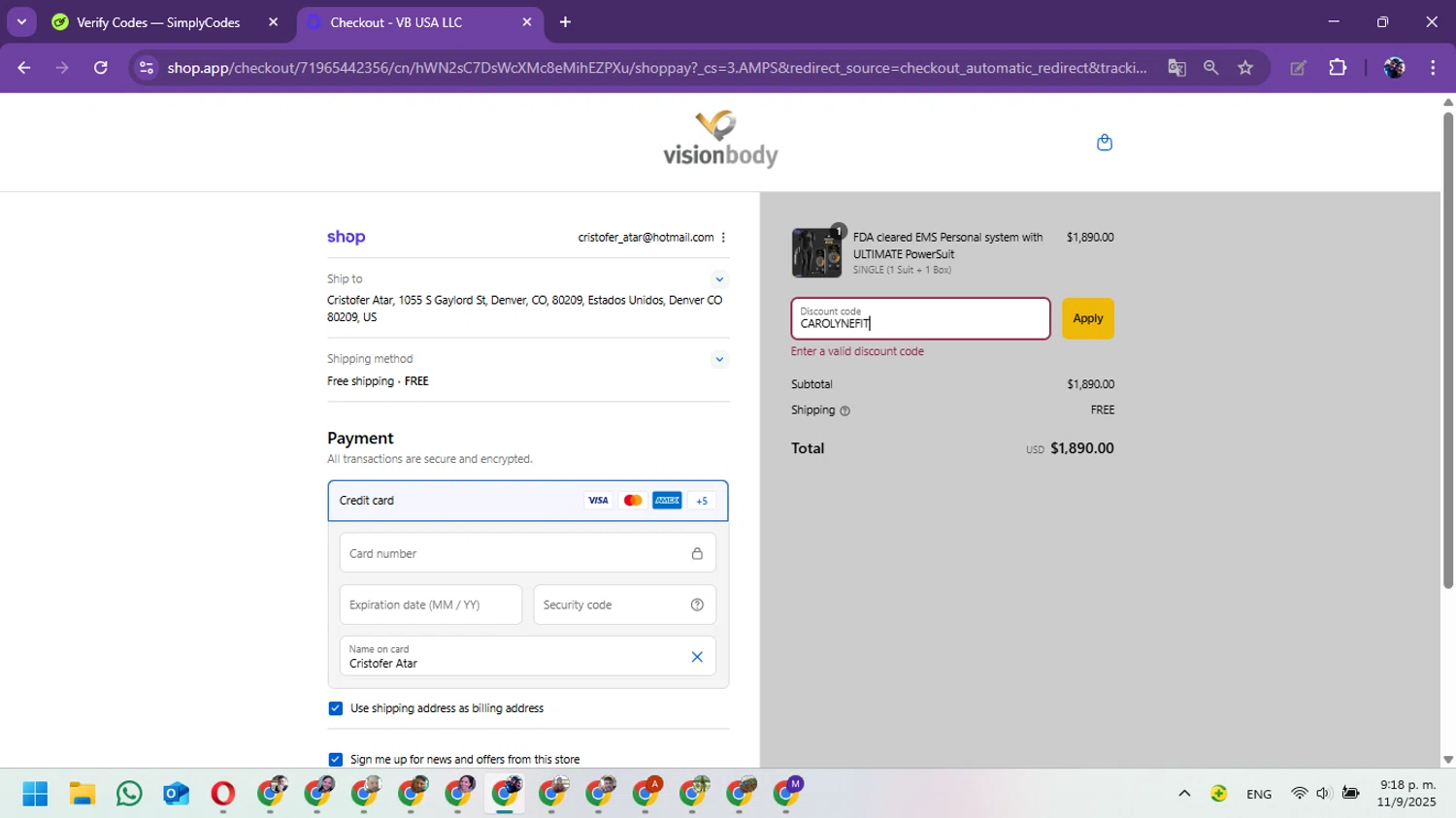
Task: Click the browser address bar URL
Action: coord(657,68)
